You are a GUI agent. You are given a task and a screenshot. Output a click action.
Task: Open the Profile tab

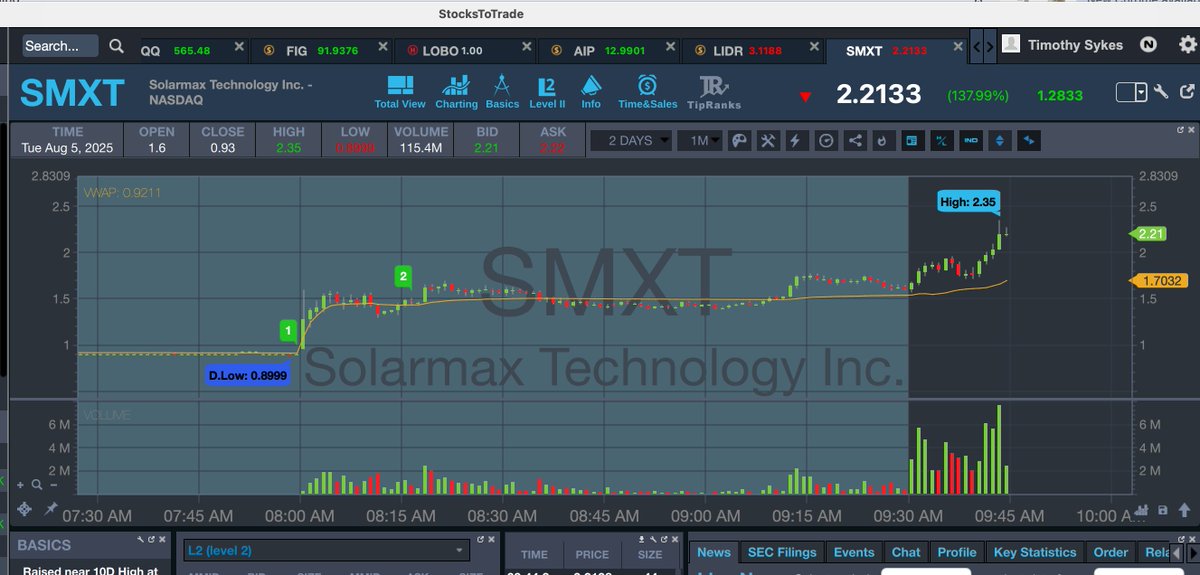click(x=957, y=552)
